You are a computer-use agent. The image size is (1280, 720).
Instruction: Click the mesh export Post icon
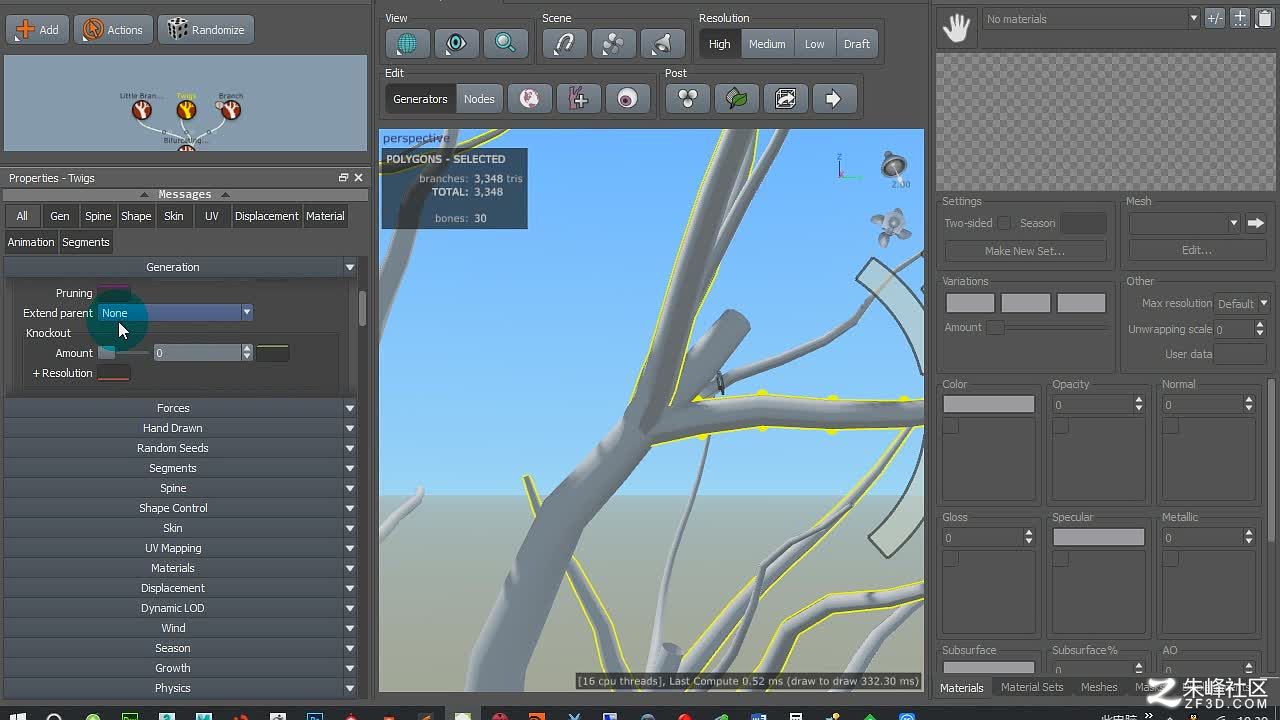pyautogui.click(x=785, y=99)
